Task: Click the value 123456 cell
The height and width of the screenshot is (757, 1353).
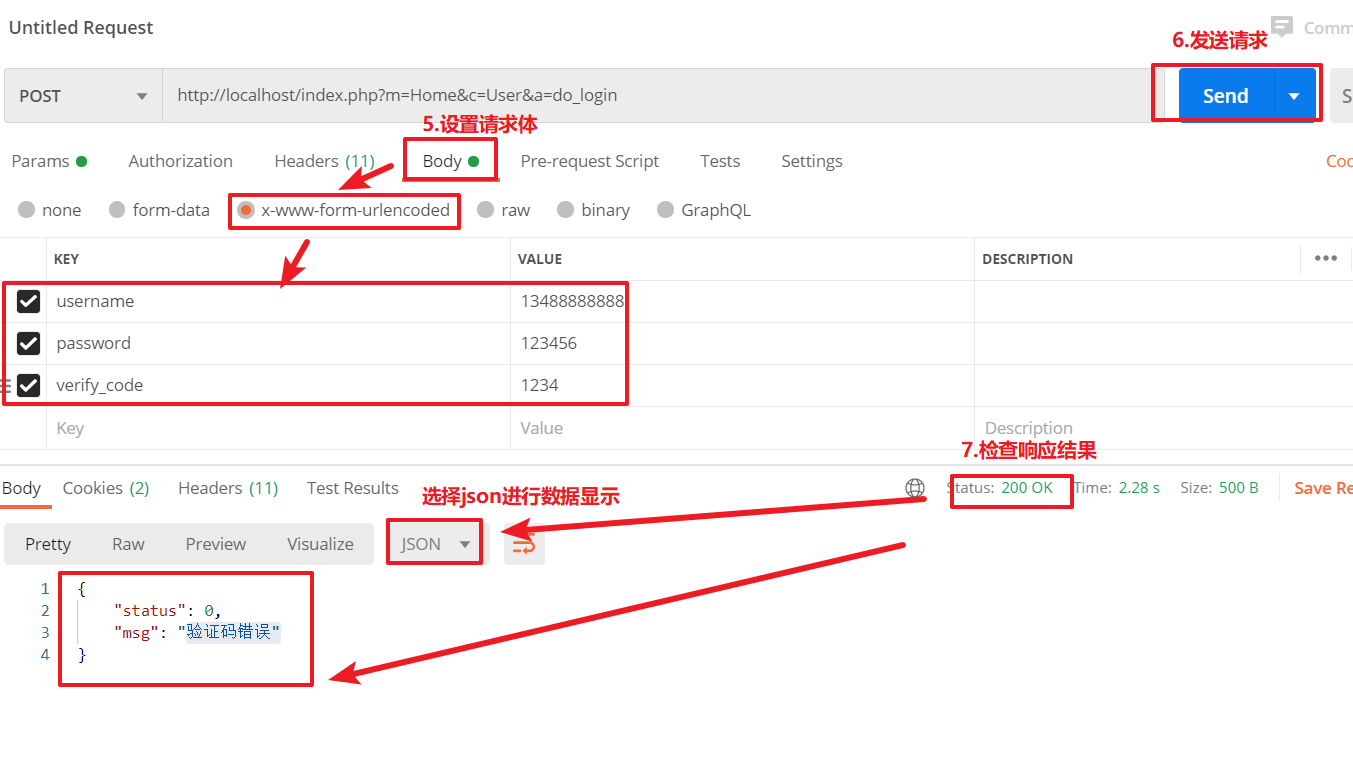Action: 742,343
